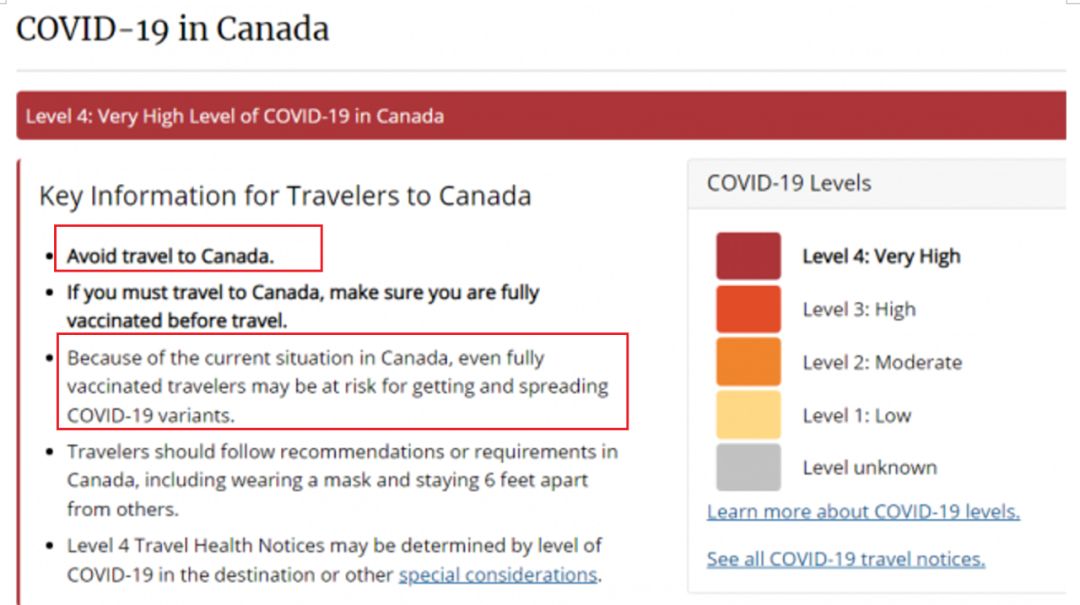Select the Level 2 orange swatch
1080x605 pixels.
point(748,362)
